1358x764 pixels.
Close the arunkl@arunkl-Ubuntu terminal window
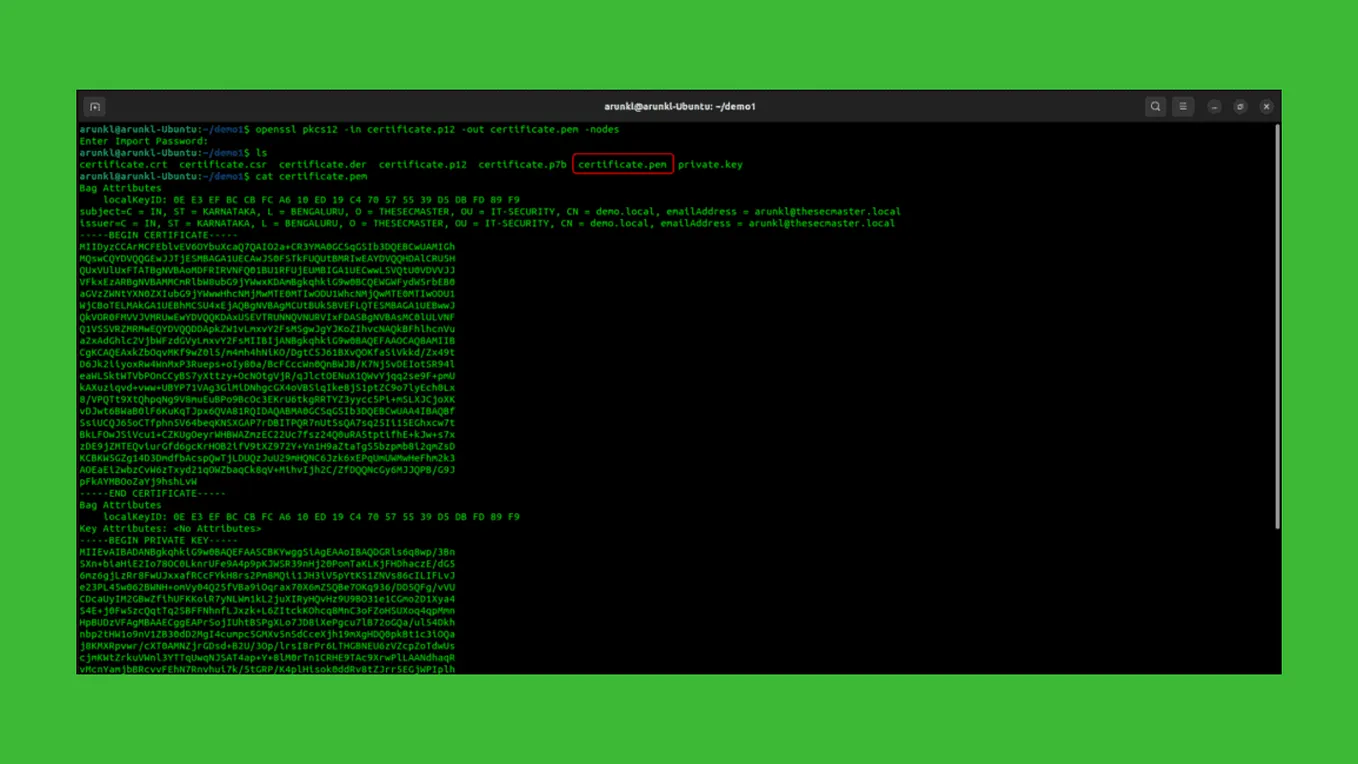tap(1265, 106)
